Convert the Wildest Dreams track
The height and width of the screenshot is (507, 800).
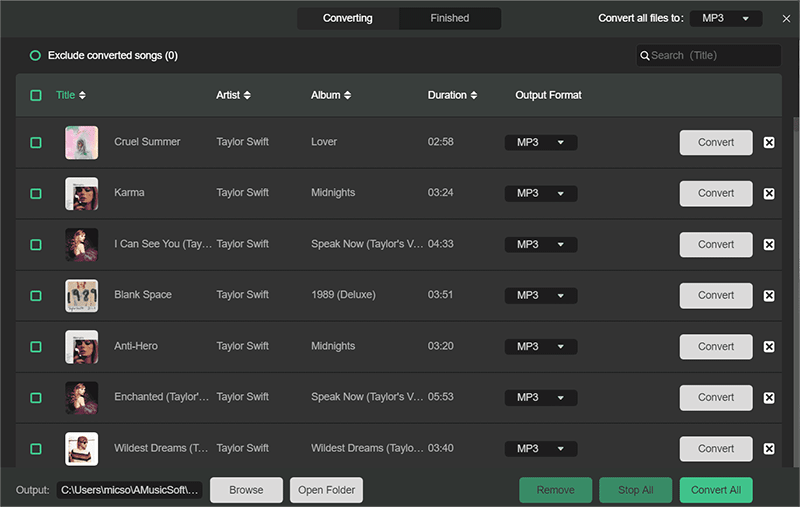point(716,448)
